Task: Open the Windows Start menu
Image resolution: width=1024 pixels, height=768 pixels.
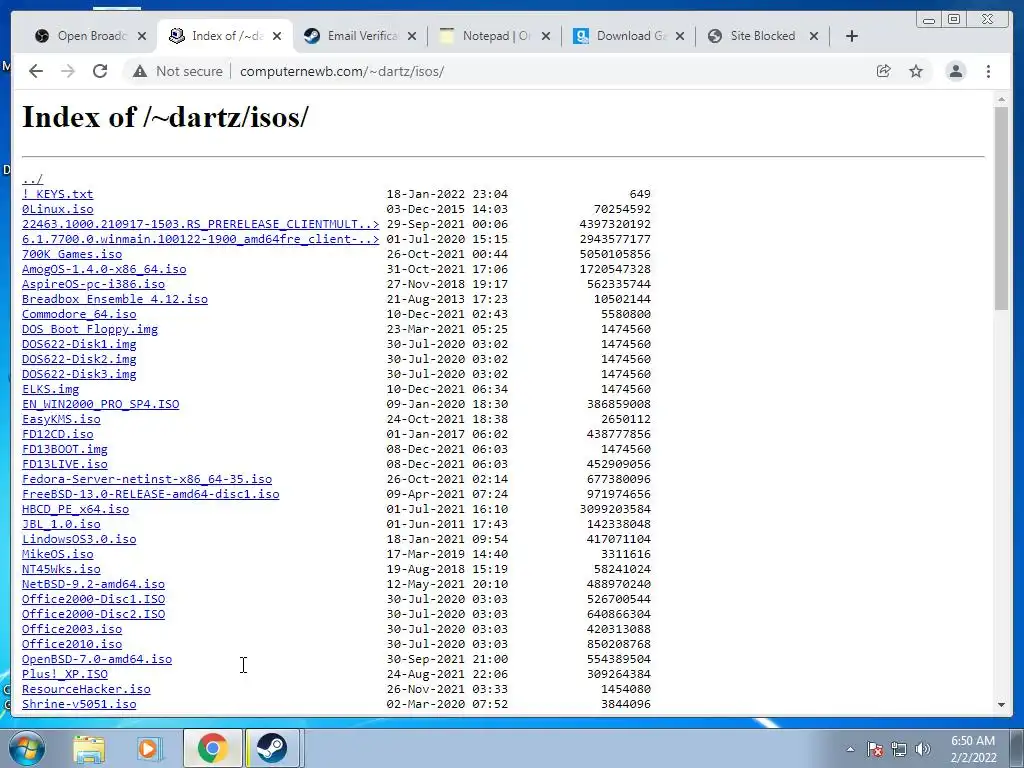Action: click(x=26, y=748)
